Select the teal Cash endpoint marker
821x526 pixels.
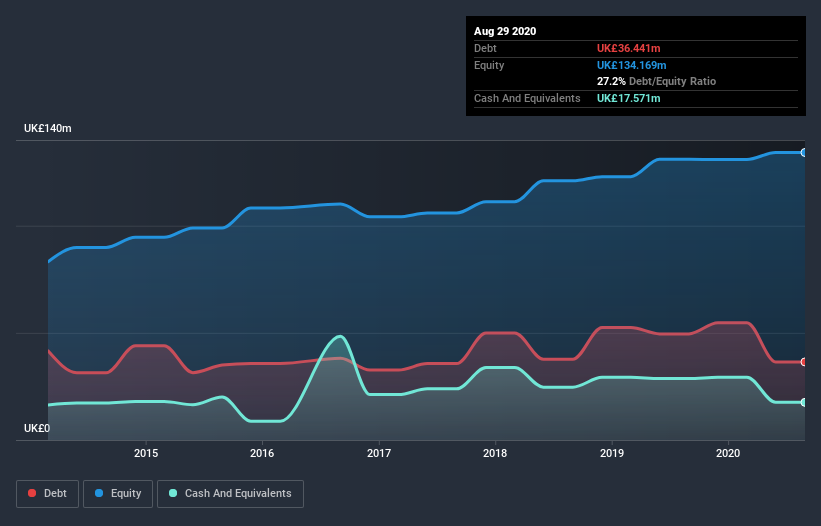[x=804, y=402]
